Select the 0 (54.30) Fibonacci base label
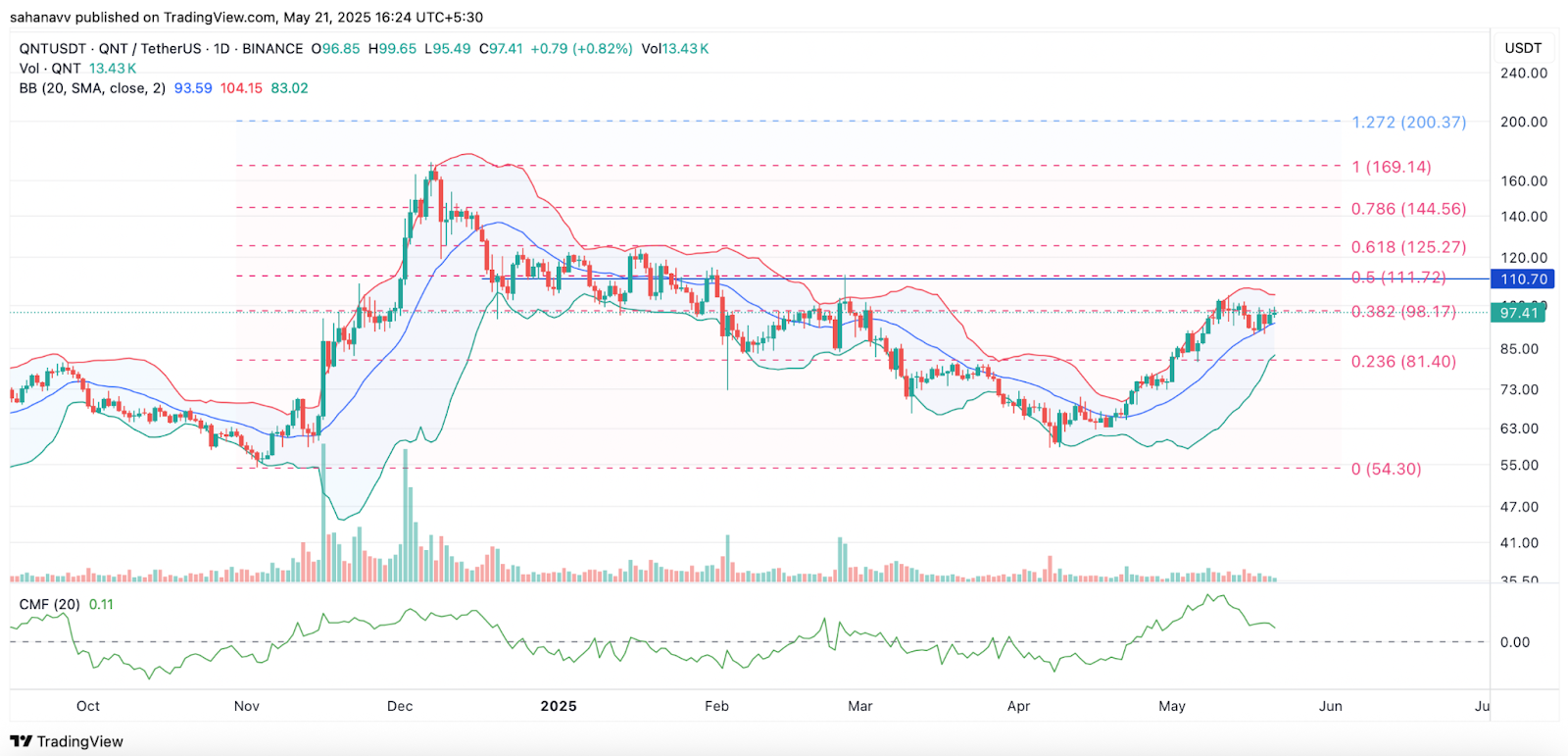1568x756 pixels. [1386, 469]
